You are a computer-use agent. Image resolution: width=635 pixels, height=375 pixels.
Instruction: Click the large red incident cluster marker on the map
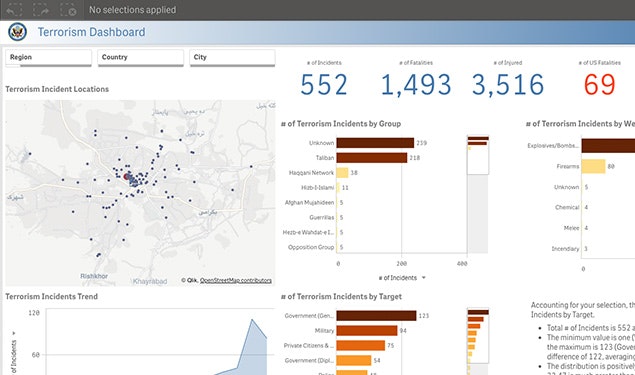click(x=127, y=177)
